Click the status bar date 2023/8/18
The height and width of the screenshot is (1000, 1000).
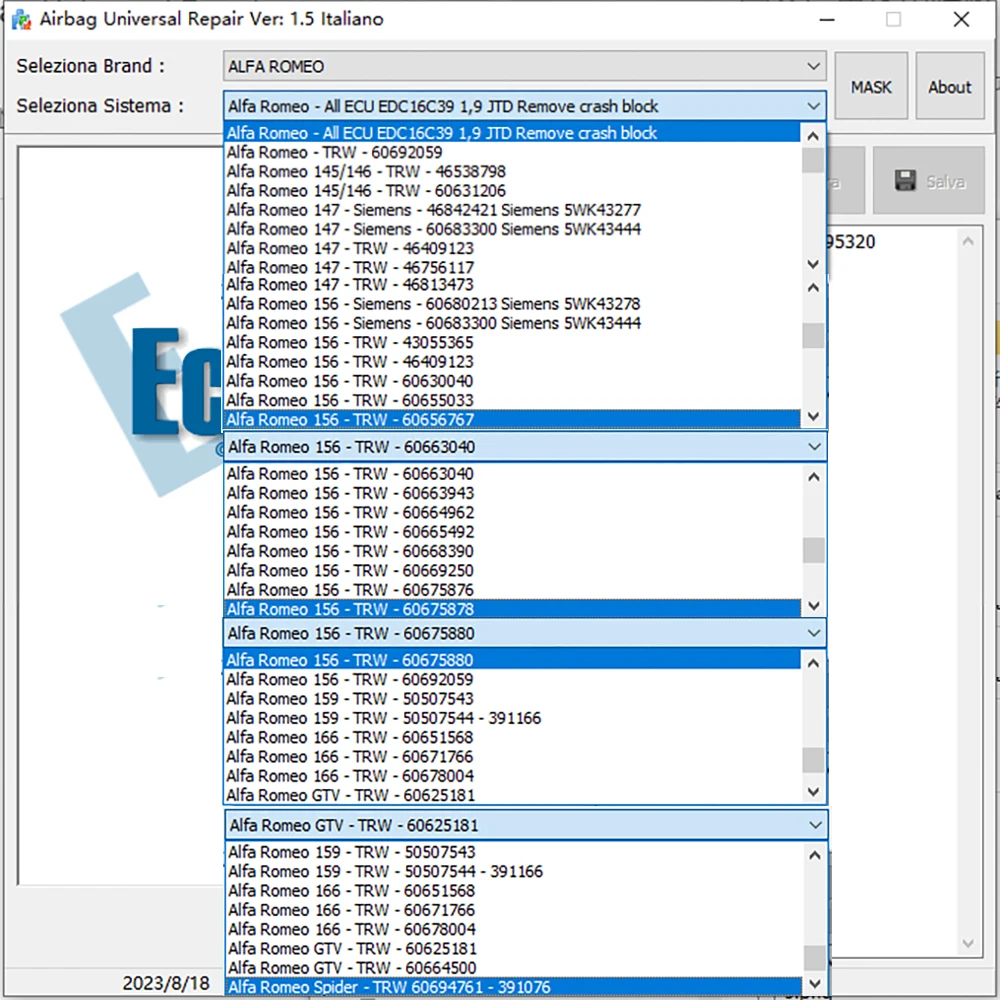tap(166, 983)
